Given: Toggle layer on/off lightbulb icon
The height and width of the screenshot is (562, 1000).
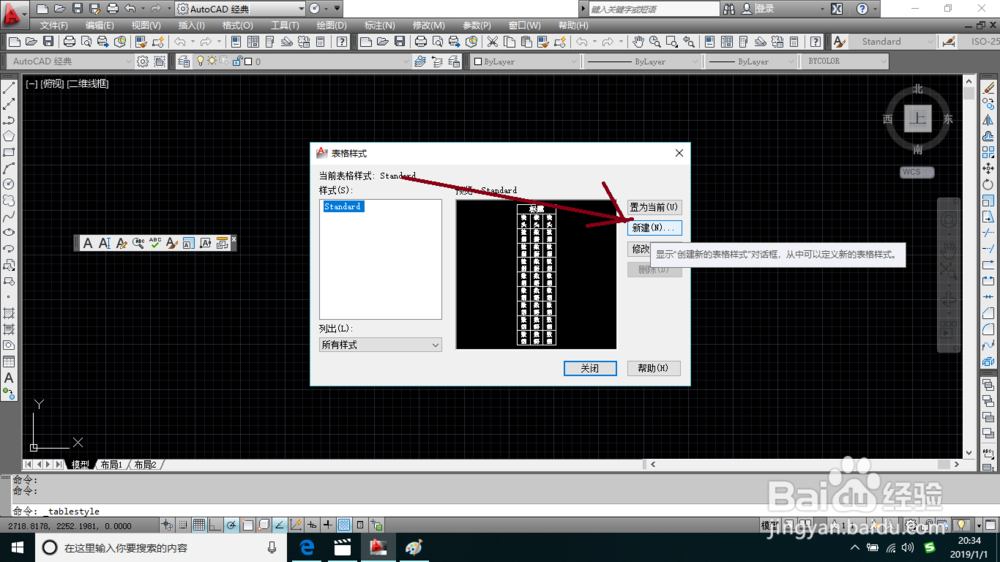Looking at the screenshot, I should coord(200,61).
